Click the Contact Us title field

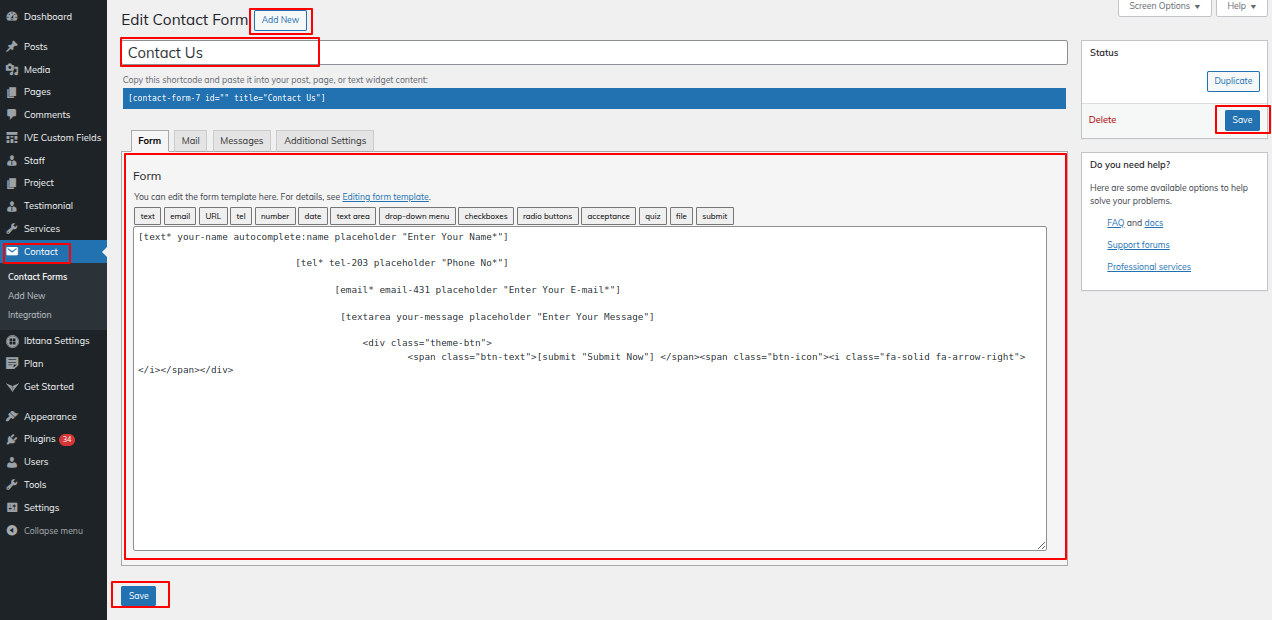[594, 53]
